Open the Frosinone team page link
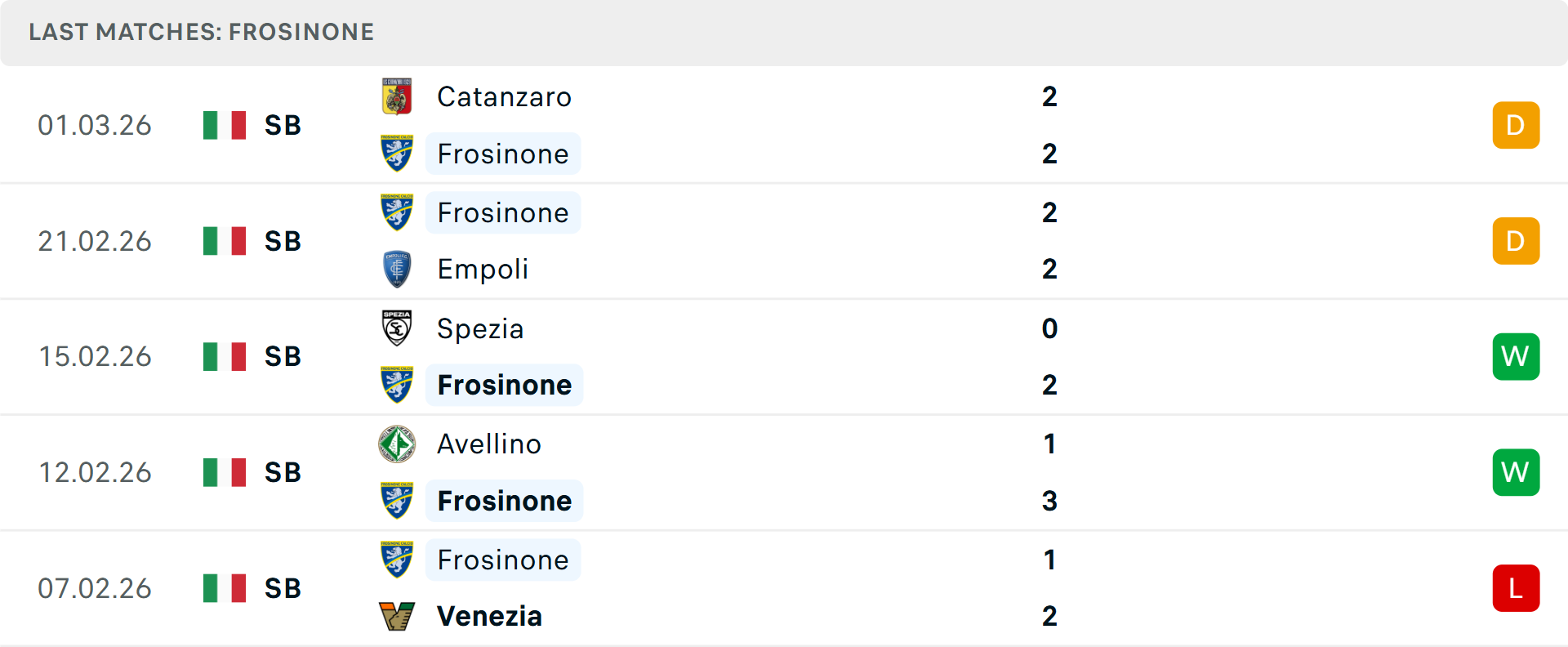Image resolution: width=1568 pixels, height=647 pixels. [x=503, y=154]
